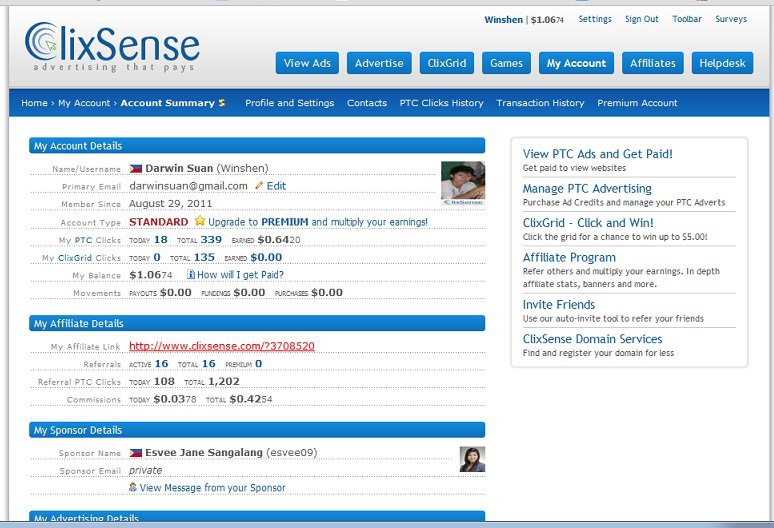Click the Winshen username at top
774x528 pixels.
click(503, 20)
